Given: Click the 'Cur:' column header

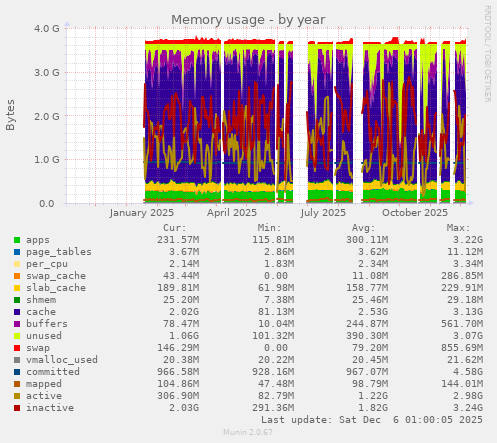Looking at the screenshot, I should [175, 228].
